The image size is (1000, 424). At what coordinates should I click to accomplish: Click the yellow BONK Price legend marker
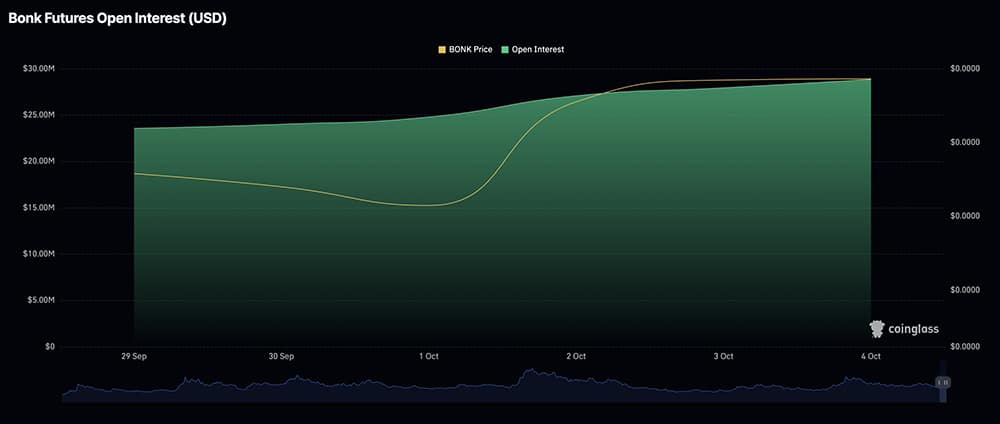(443, 49)
